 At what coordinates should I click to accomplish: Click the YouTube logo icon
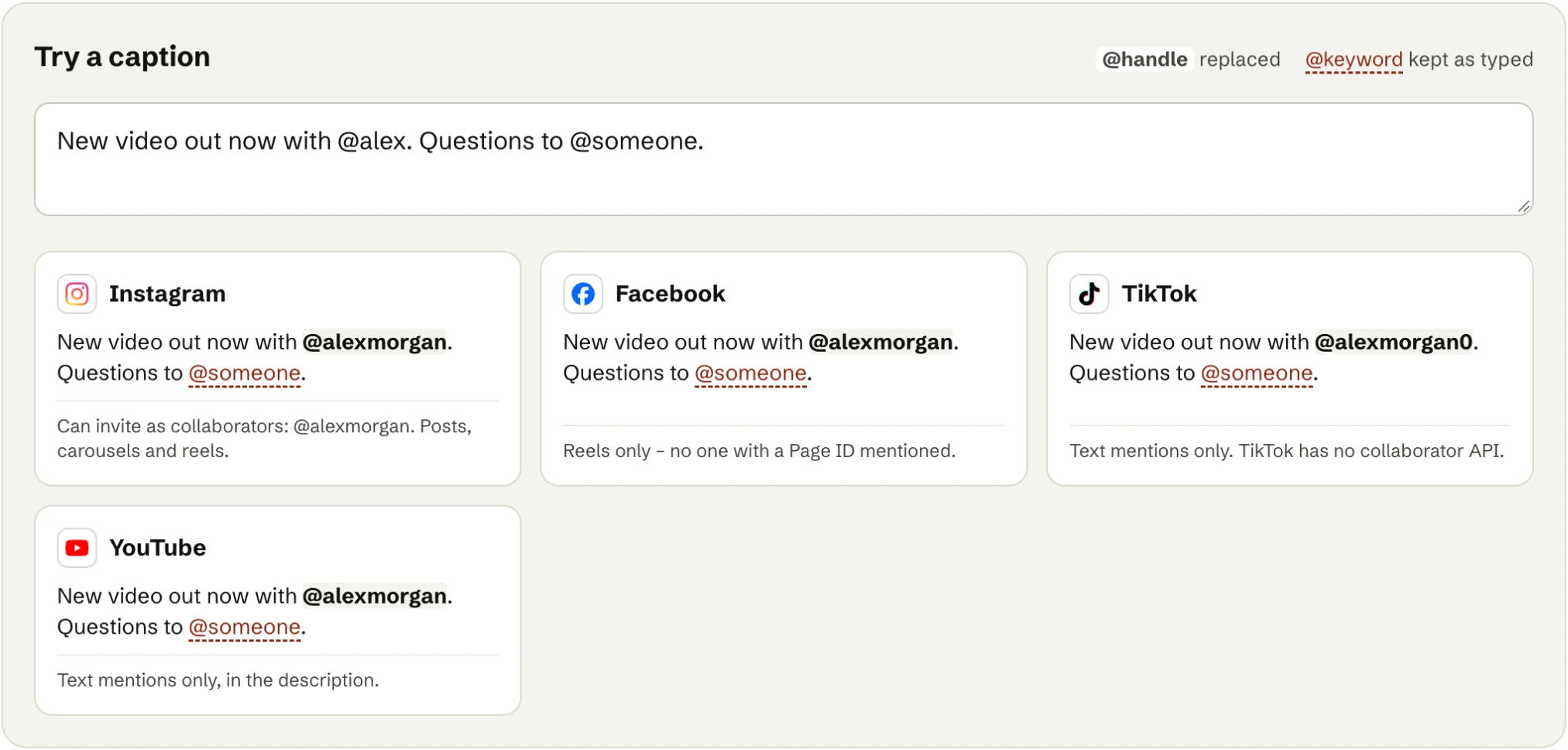(x=77, y=548)
